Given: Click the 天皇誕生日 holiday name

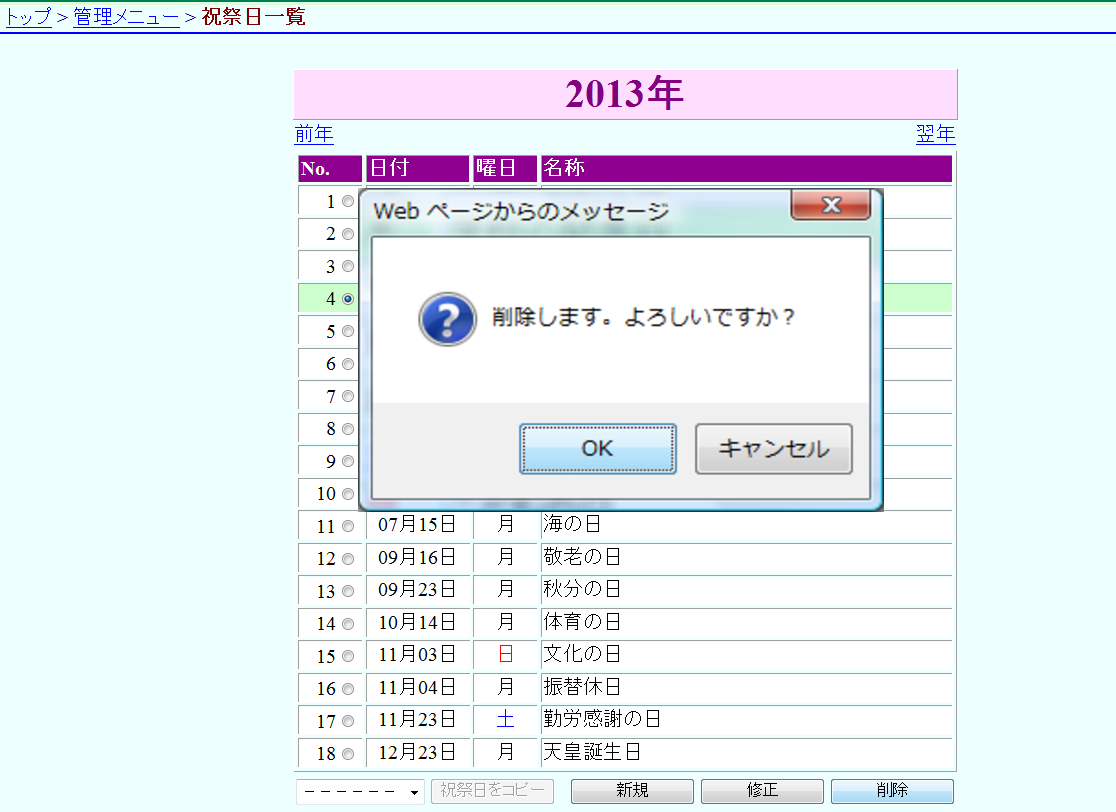Looking at the screenshot, I should [x=591, y=752].
